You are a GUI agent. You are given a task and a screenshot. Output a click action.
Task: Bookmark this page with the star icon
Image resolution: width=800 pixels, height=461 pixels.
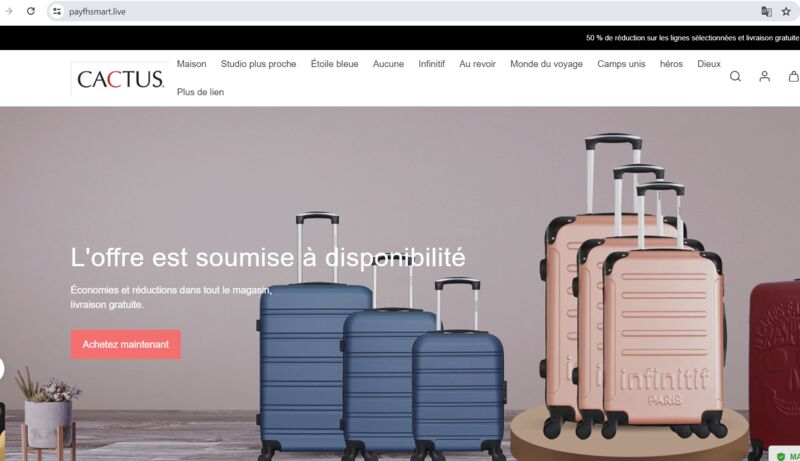point(786,11)
